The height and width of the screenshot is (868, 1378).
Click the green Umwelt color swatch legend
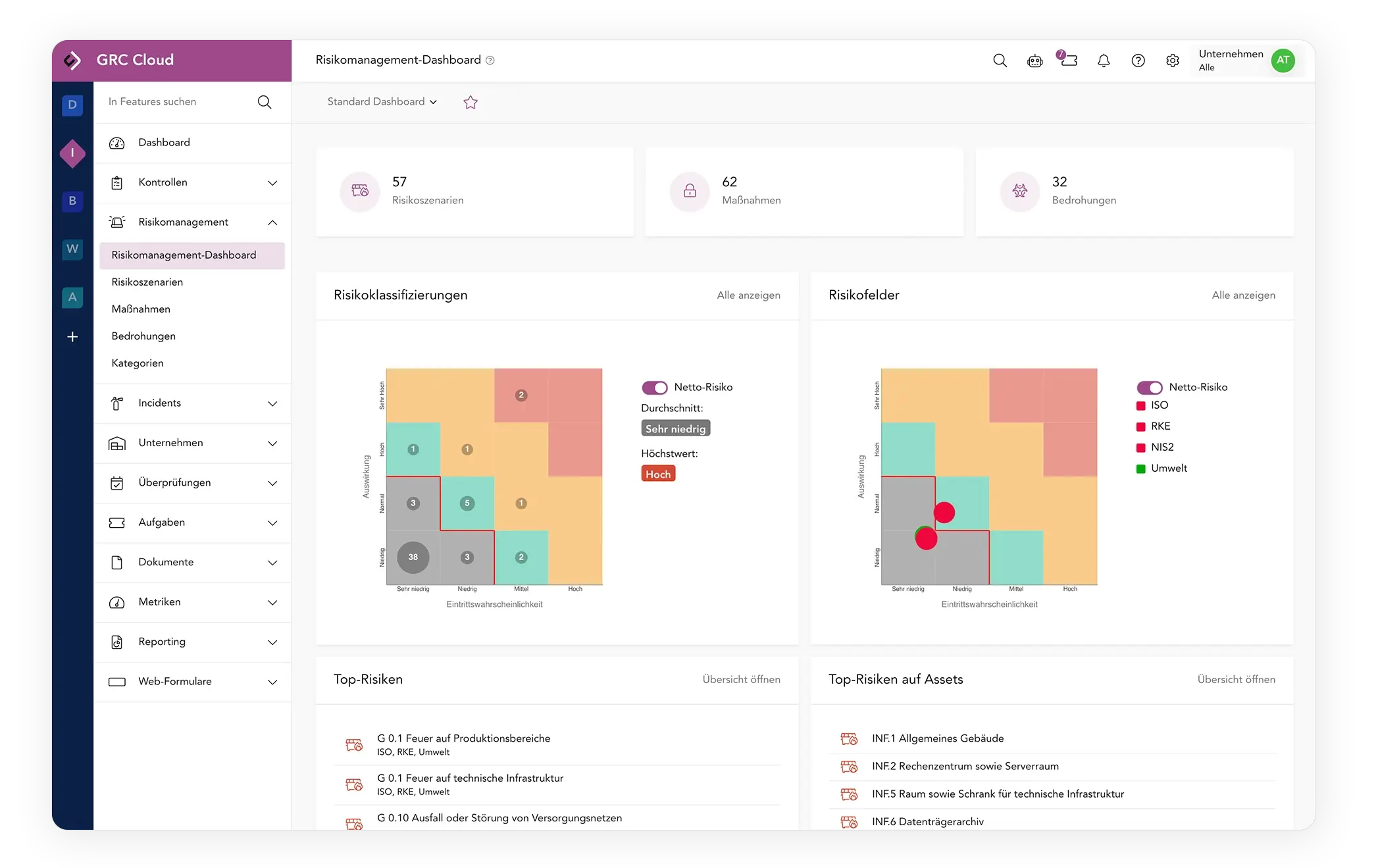point(1141,468)
